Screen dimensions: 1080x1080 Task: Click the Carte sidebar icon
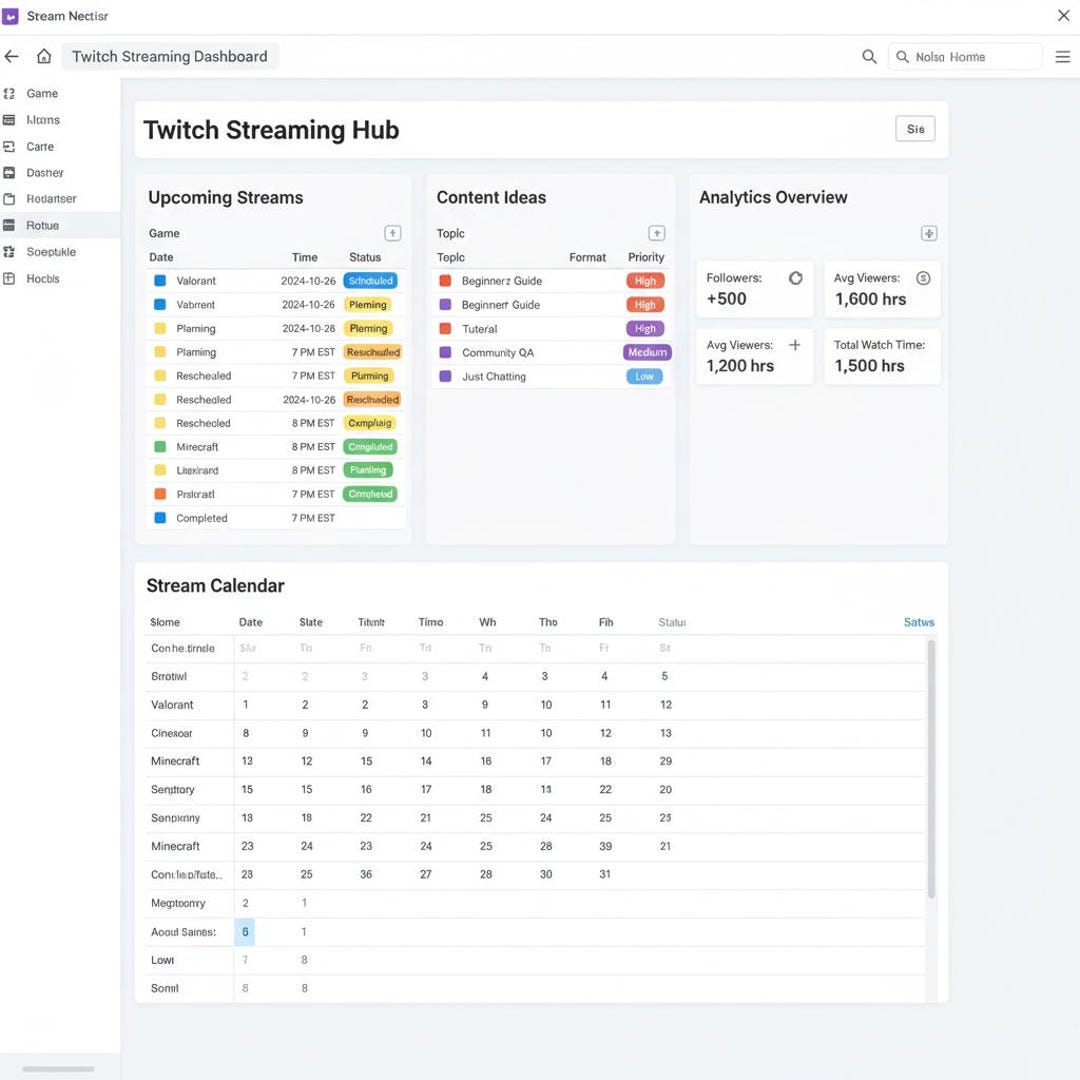(9, 147)
